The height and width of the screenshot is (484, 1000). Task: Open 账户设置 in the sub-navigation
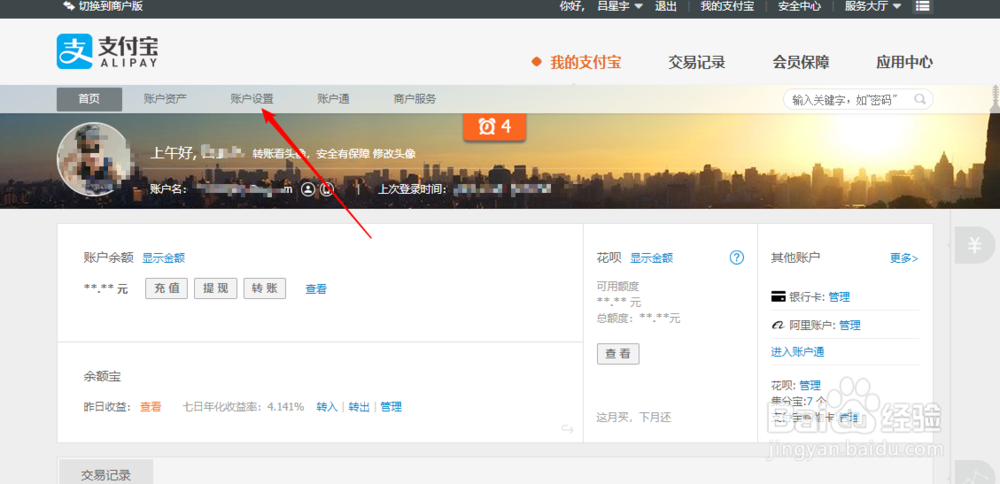[252, 99]
